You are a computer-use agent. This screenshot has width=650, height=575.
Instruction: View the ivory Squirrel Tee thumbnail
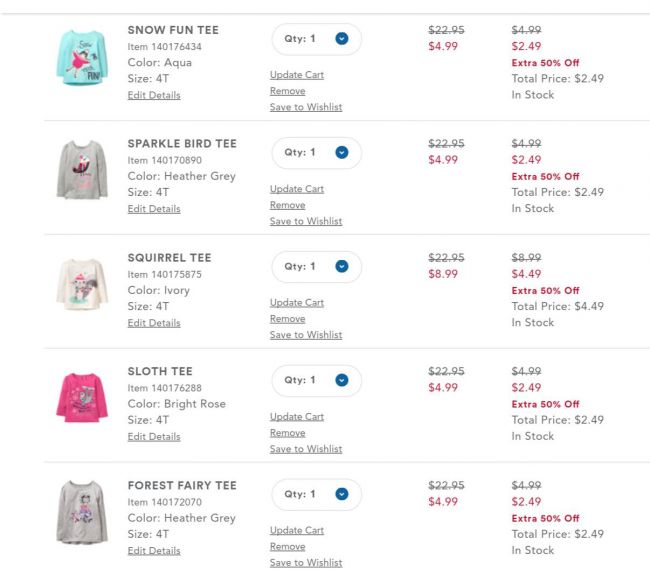point(81,285)
